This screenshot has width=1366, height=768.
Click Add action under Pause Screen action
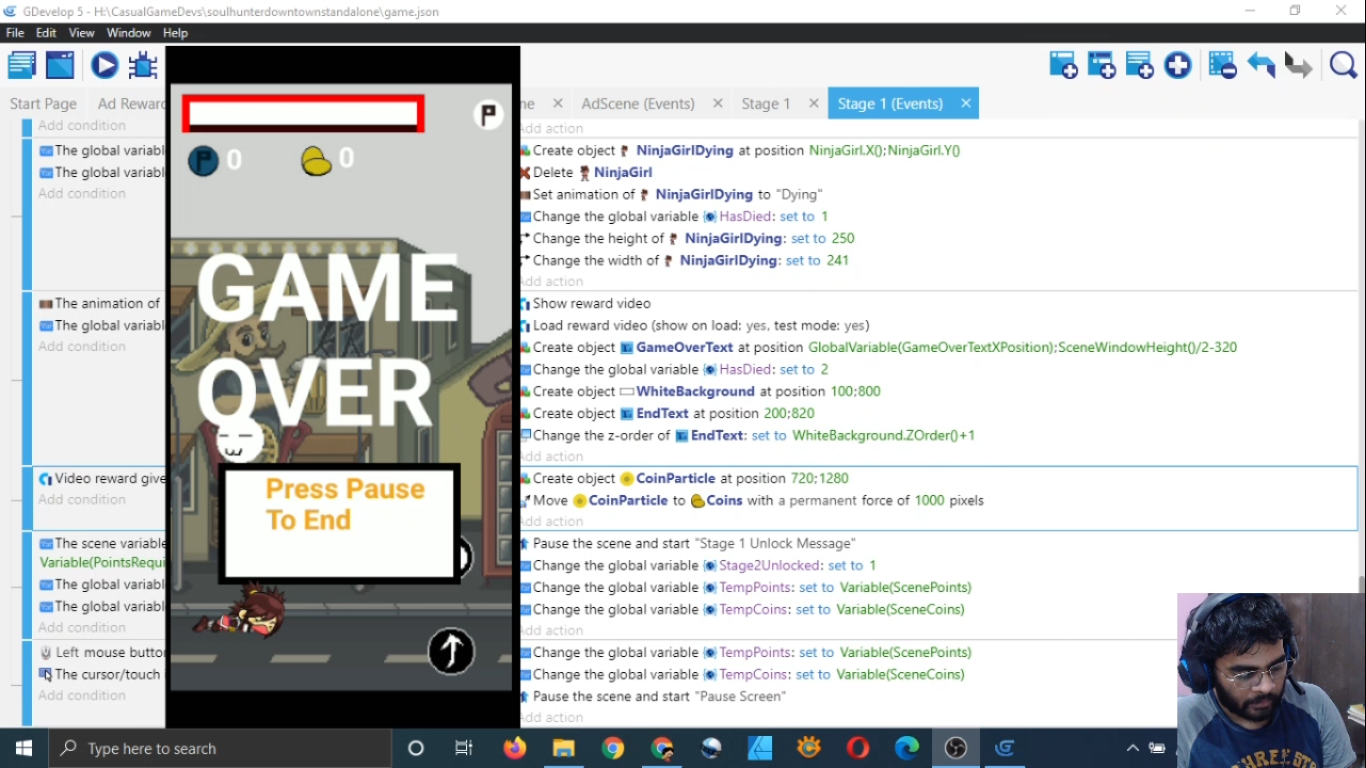pos(552,717)
